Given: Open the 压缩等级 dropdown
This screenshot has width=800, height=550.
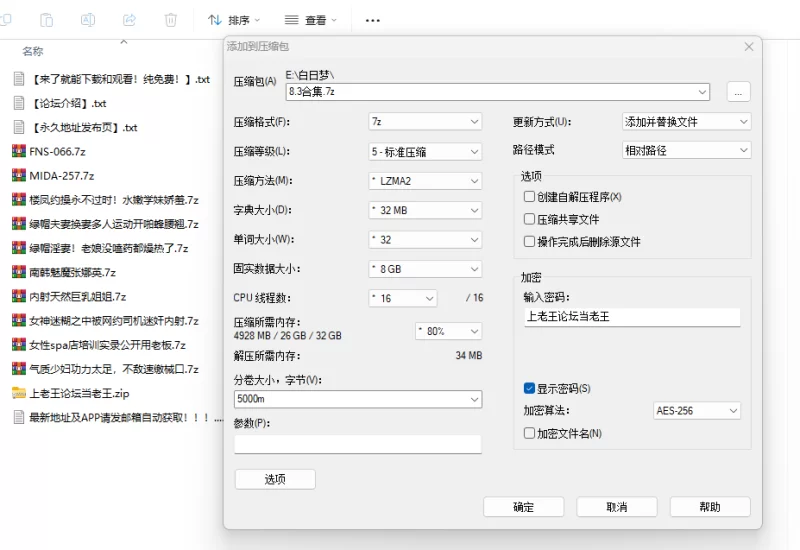Looking at the screenshot, I should tap(425, 152).
